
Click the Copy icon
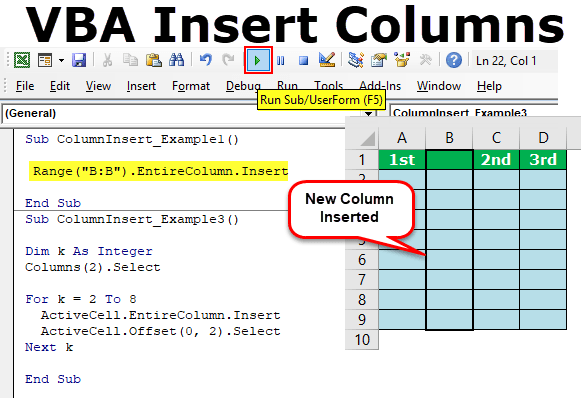(130, 60)
